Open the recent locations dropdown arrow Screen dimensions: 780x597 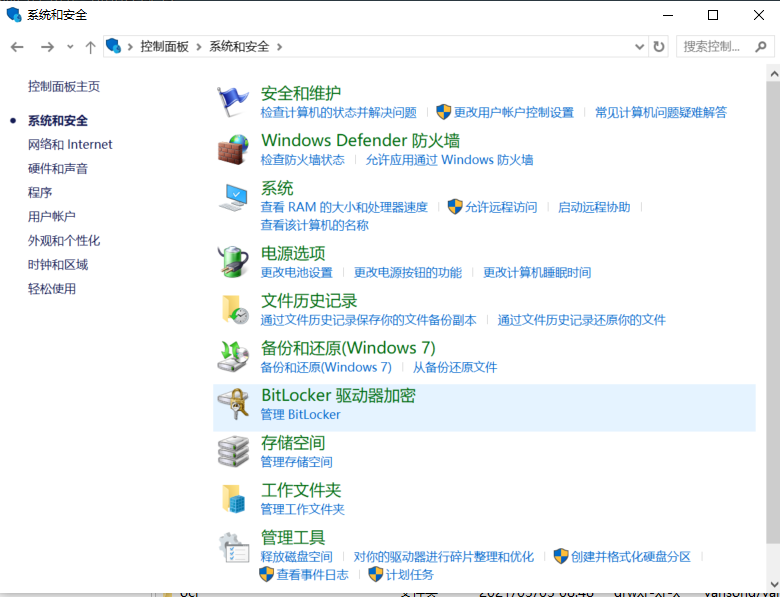pyautogui.click(x=70, y=47)
